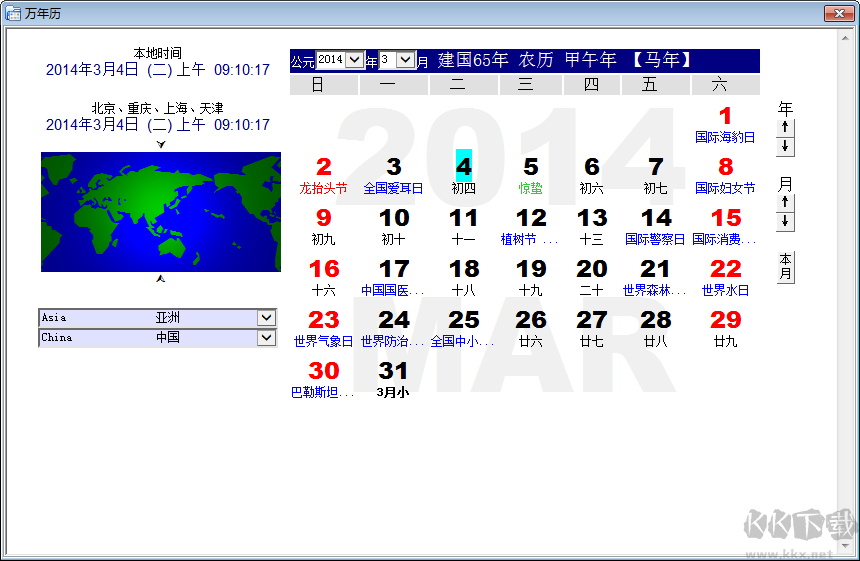
Task: Click the year up arrow button
Action: (785, 127)
